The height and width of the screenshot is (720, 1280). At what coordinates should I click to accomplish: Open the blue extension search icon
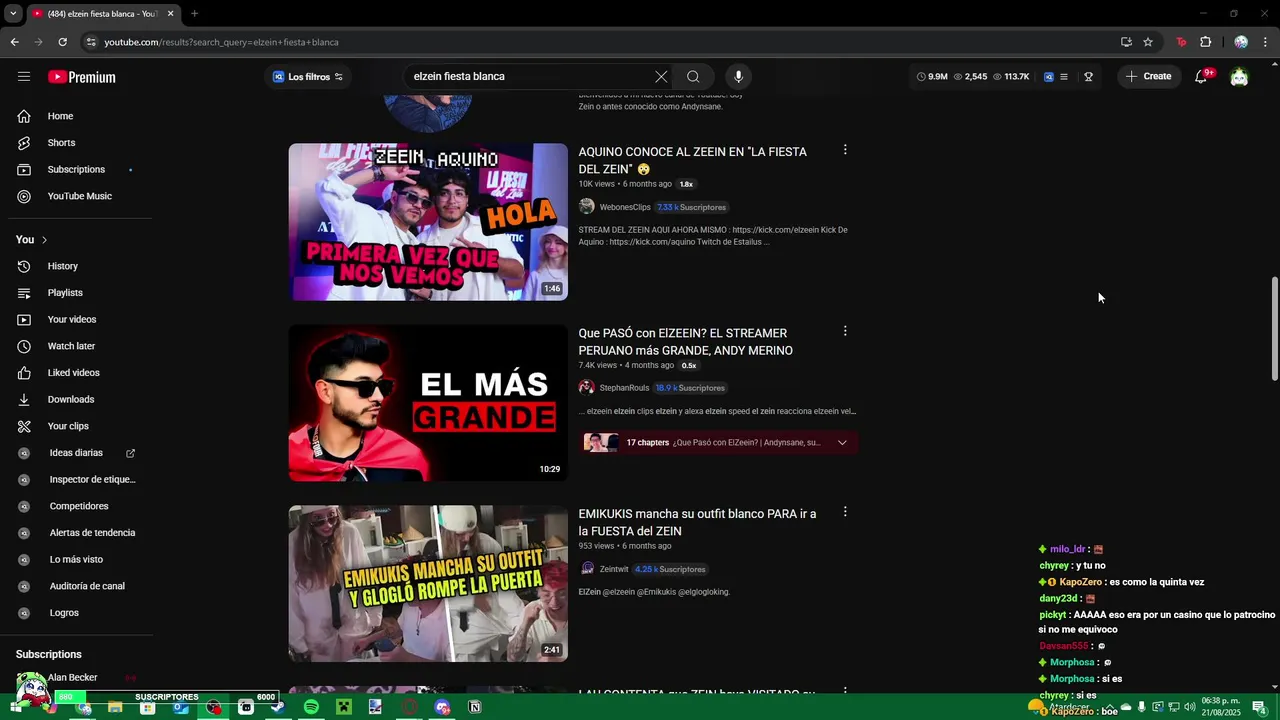(1048, 77)
